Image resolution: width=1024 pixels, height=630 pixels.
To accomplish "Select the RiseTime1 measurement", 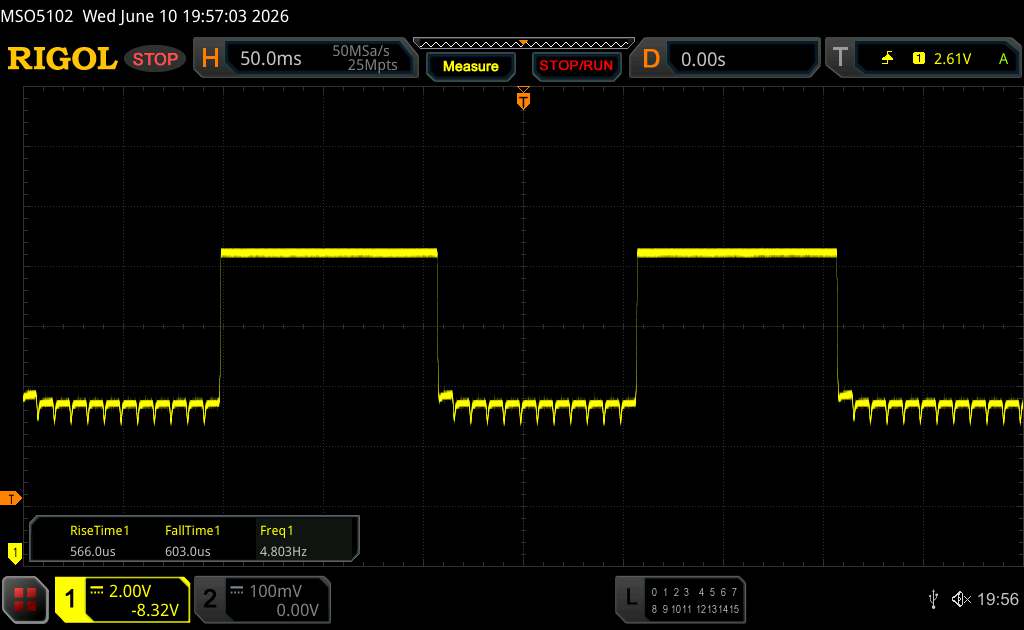I will pyautogui.click(x=99, y=531).
